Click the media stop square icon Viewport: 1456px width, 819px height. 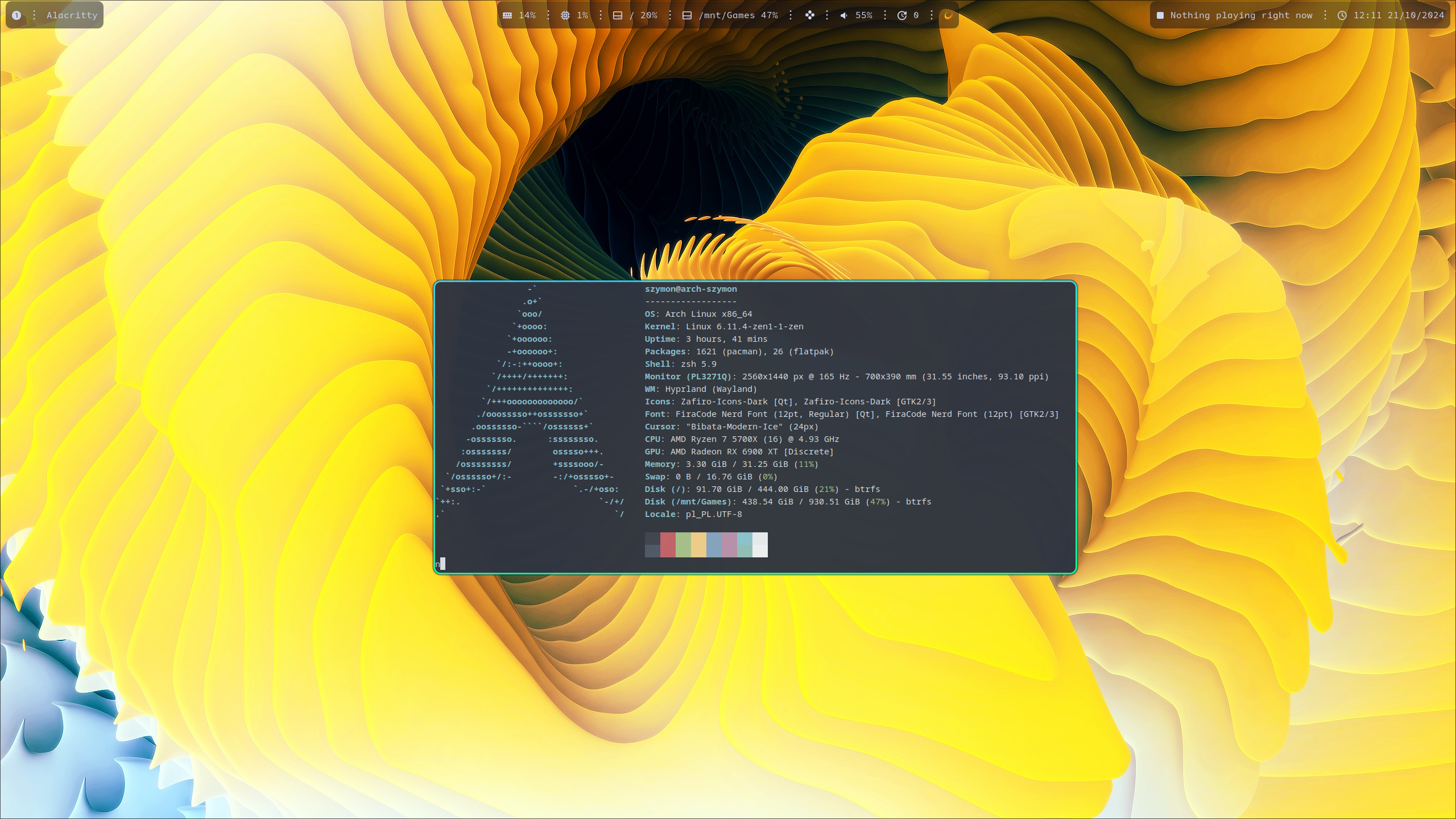tap(1160, 15)
